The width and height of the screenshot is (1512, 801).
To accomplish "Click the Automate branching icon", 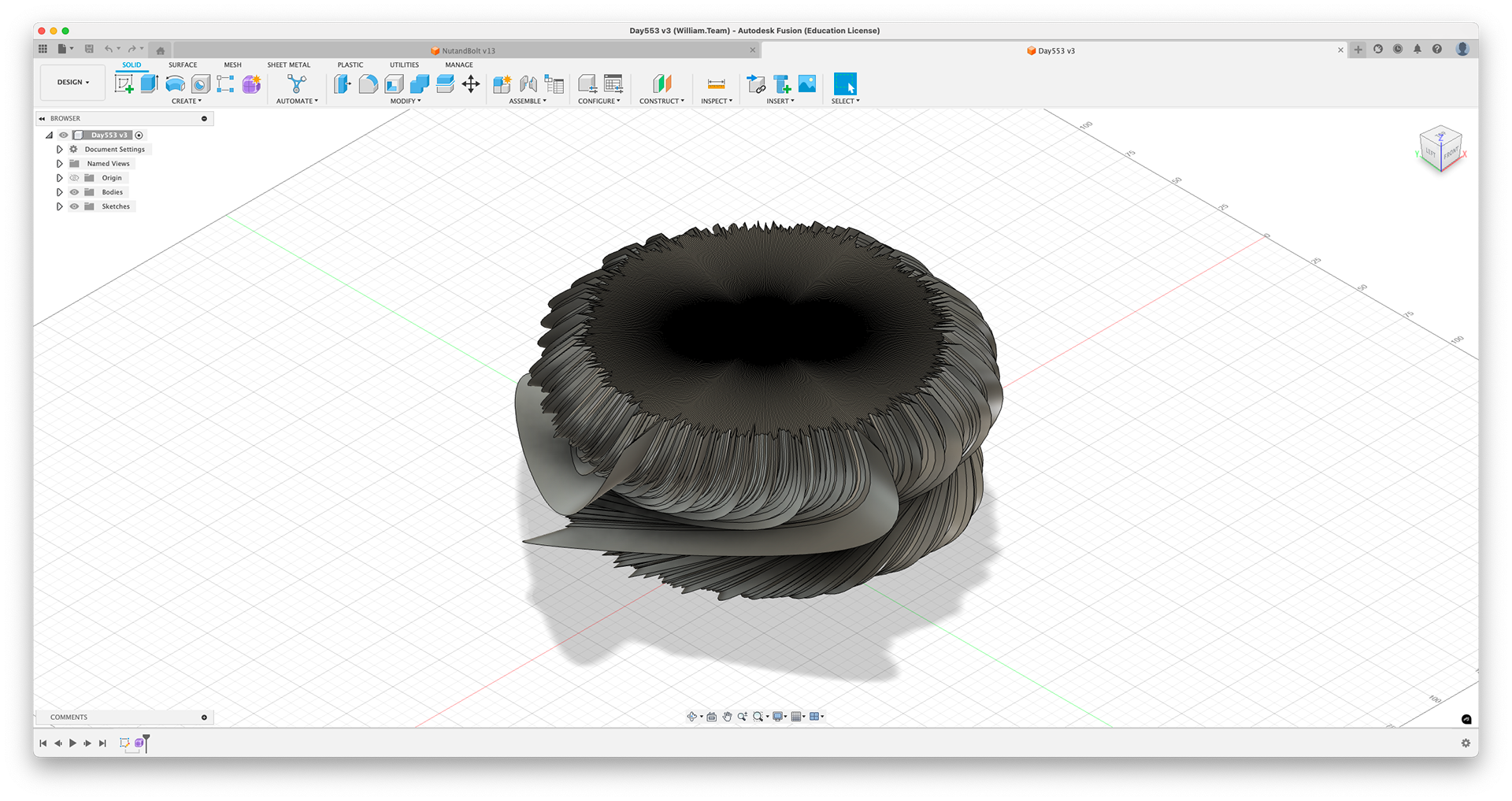I will tap(297, 84).
